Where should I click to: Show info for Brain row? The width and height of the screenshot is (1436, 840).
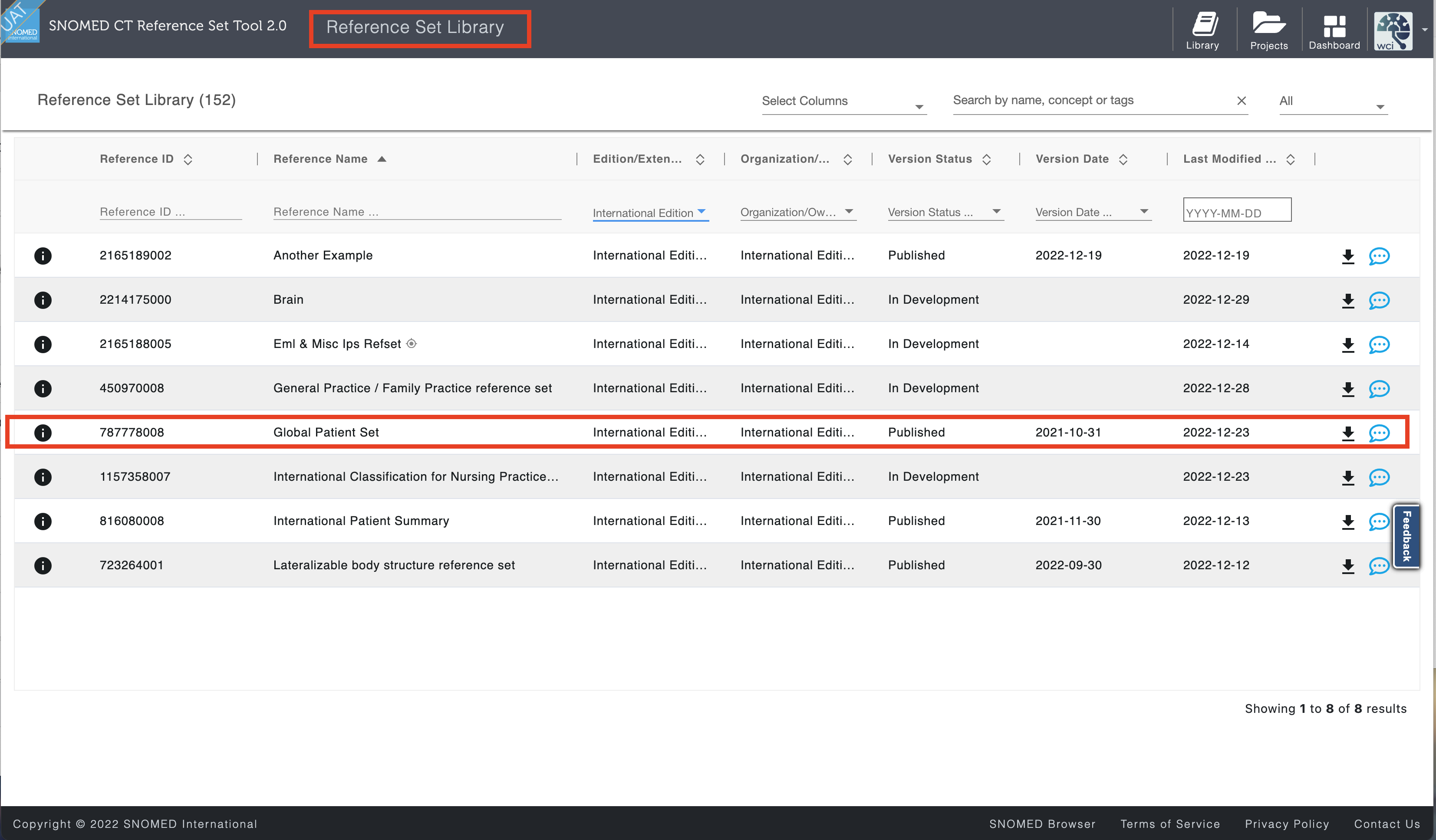pos(43,300)
